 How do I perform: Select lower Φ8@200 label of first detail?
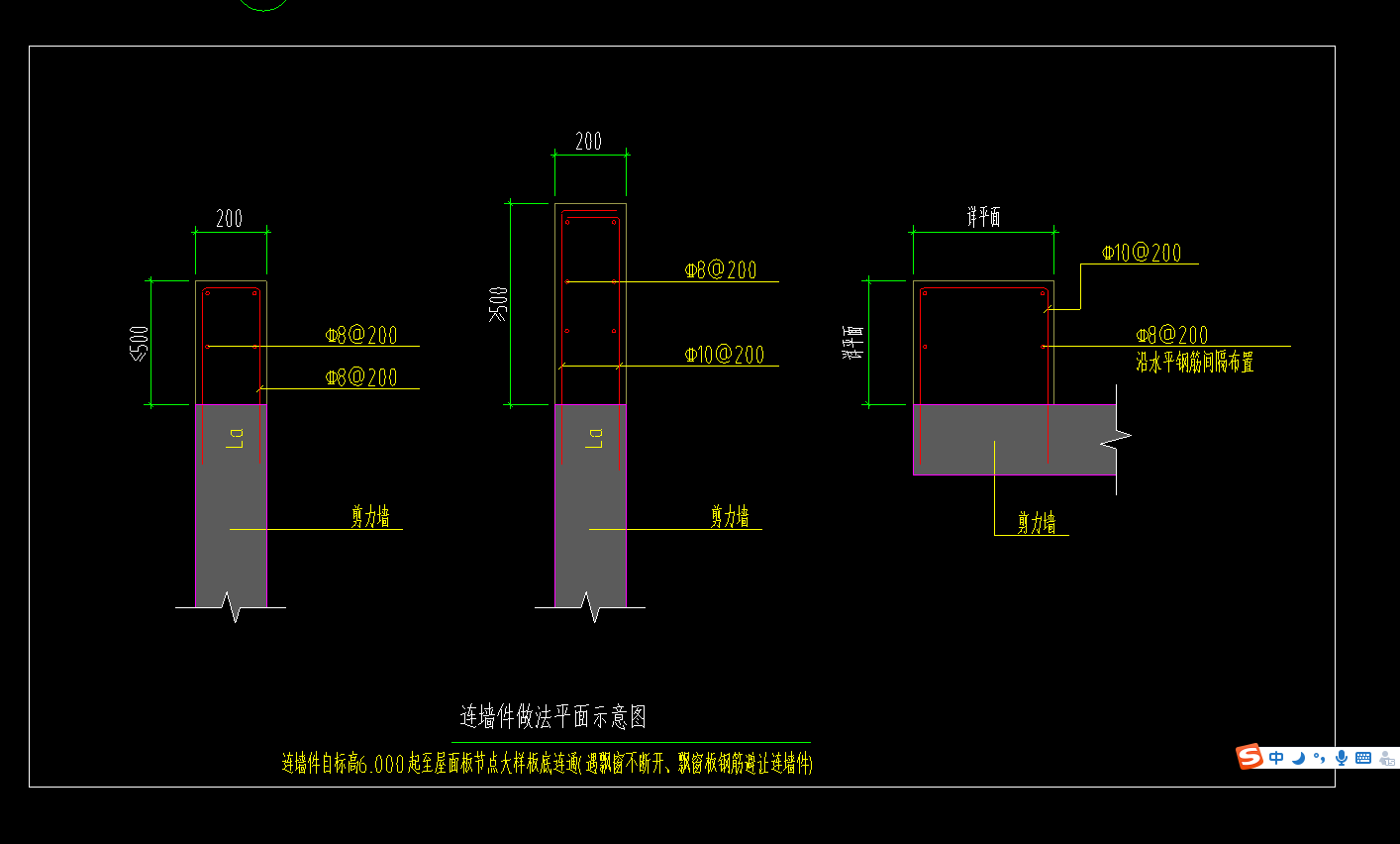pyautogui.click(x=361, y=376)
